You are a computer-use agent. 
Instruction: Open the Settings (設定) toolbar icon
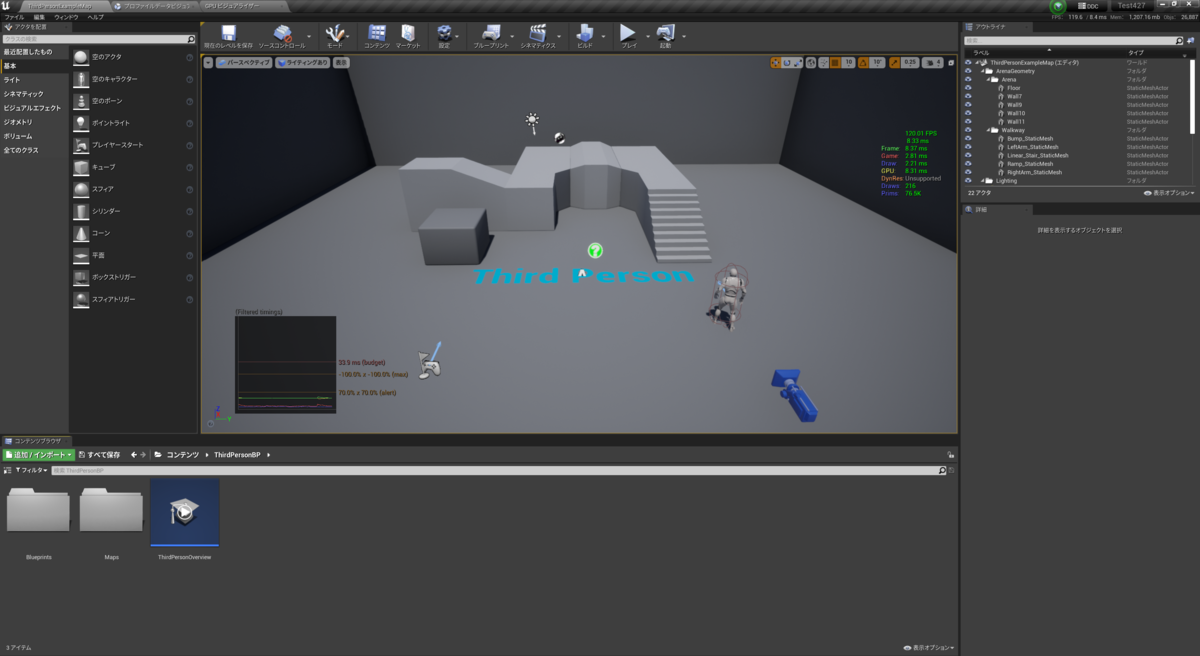point(444,33)
